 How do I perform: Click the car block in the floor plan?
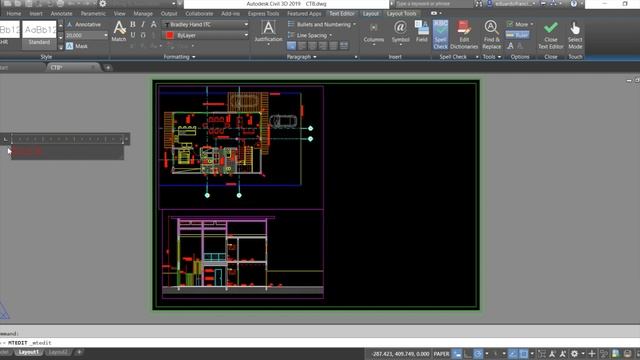283,121
